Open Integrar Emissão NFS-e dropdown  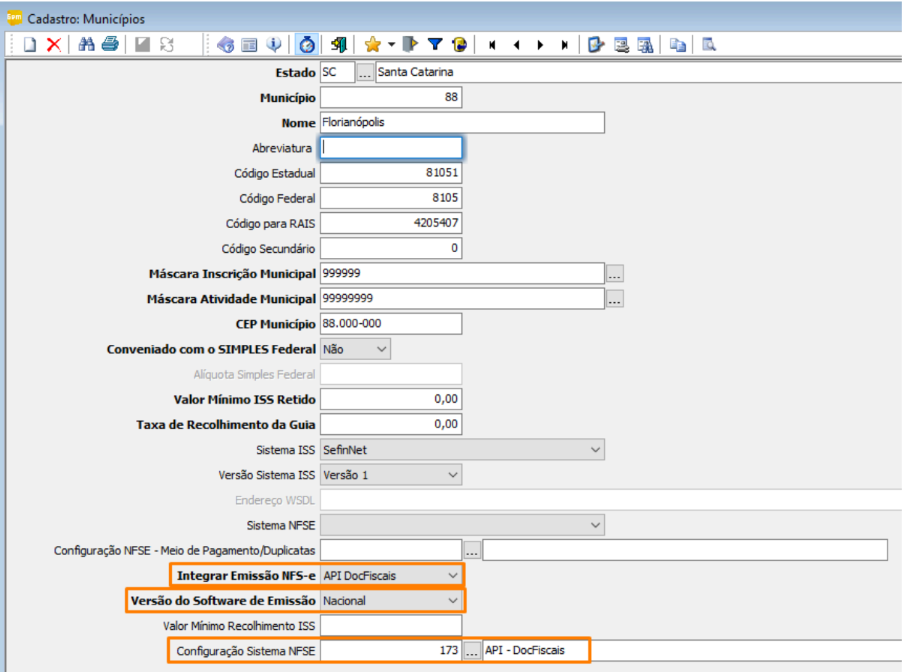click(x=391, y=575)
